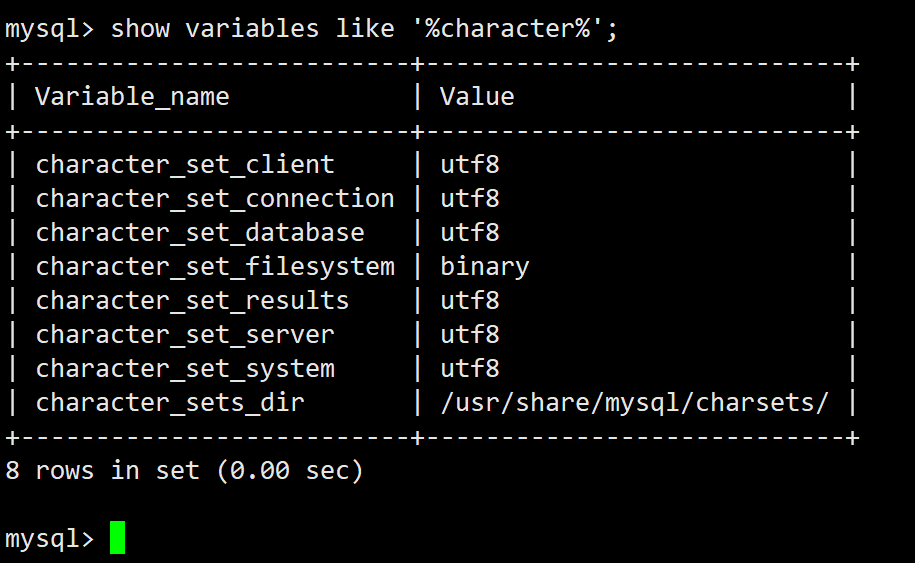This screenshot has width=915, height=563.
Task: Click the character_set_client variable name
Action: click(x=185, y=165)
